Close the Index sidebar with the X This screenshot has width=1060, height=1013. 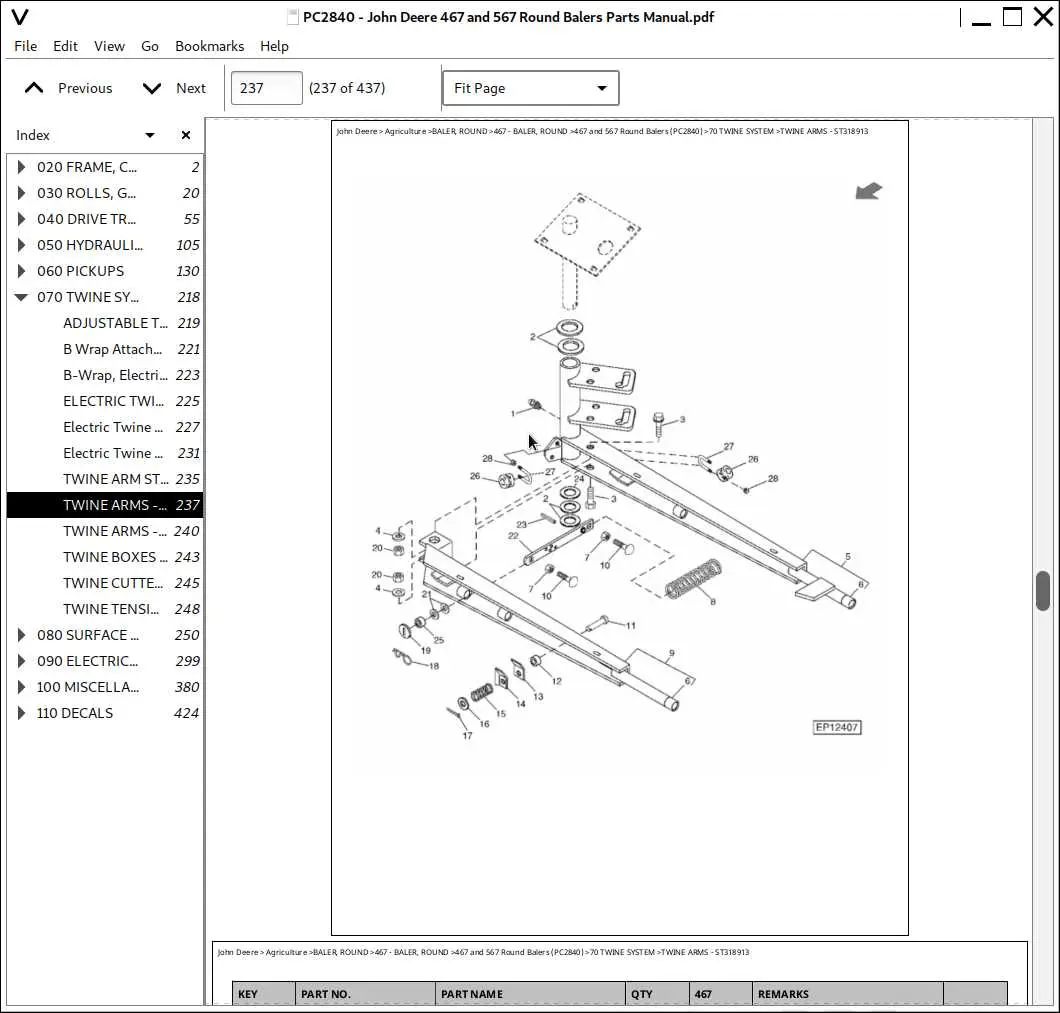(x=186, y=135)
